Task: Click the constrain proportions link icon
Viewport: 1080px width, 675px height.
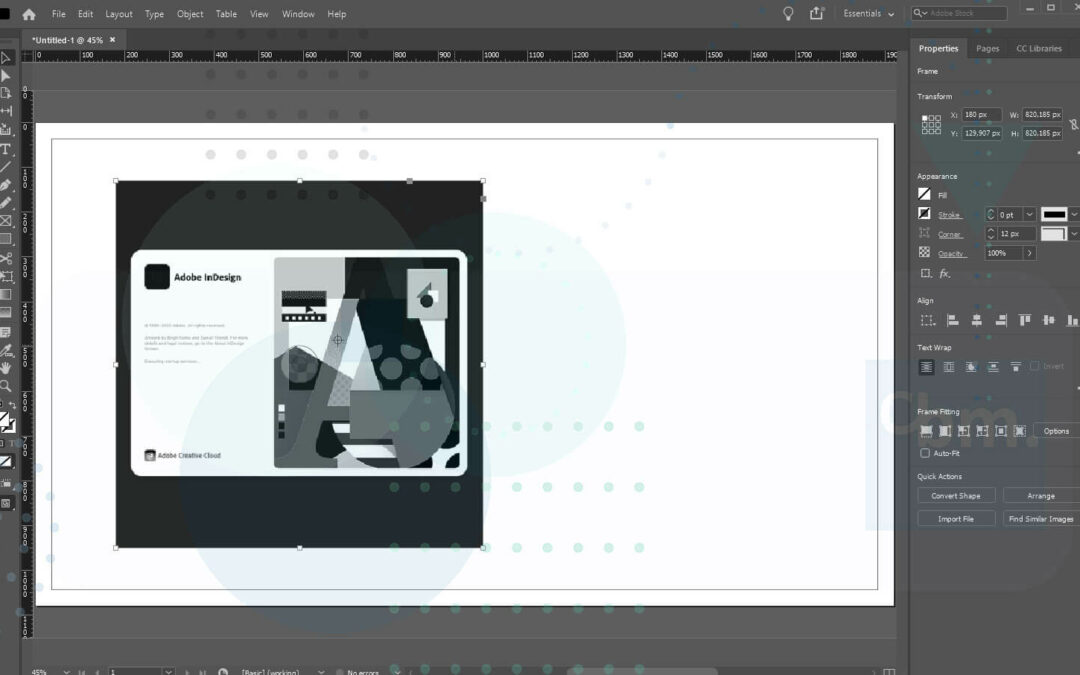Action: (1073, 124)
